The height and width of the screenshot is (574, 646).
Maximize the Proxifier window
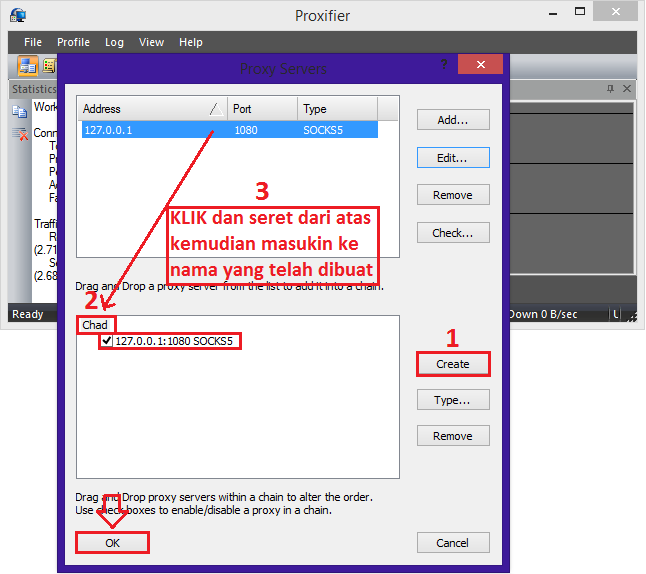(x=580, y=12)
